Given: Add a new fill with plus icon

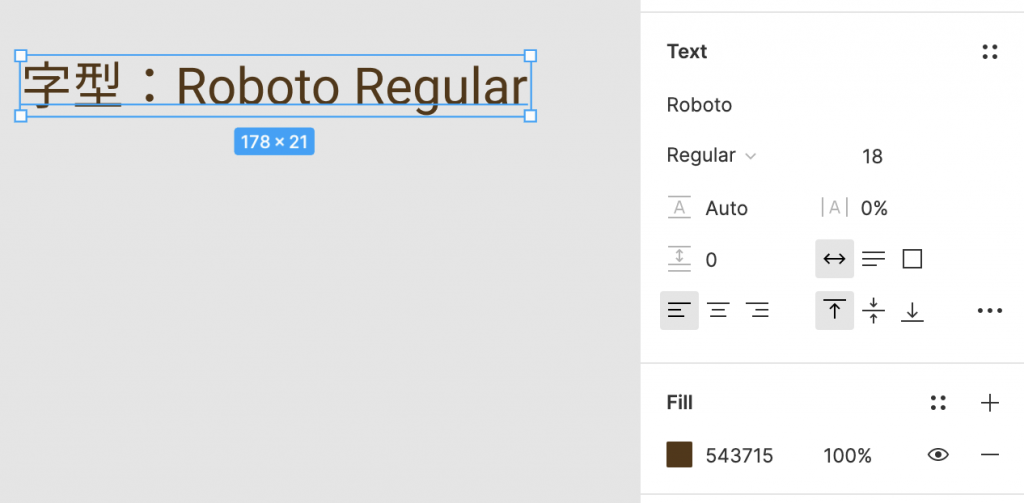Looking at the screenshot, I should tap(989, 403).
